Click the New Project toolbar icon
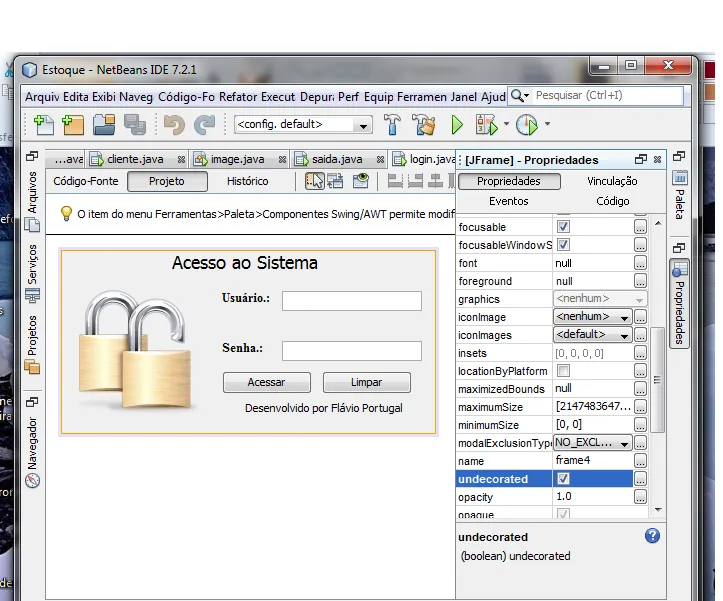The height and width of the screenshot is (601, 723). click(73, 125)
